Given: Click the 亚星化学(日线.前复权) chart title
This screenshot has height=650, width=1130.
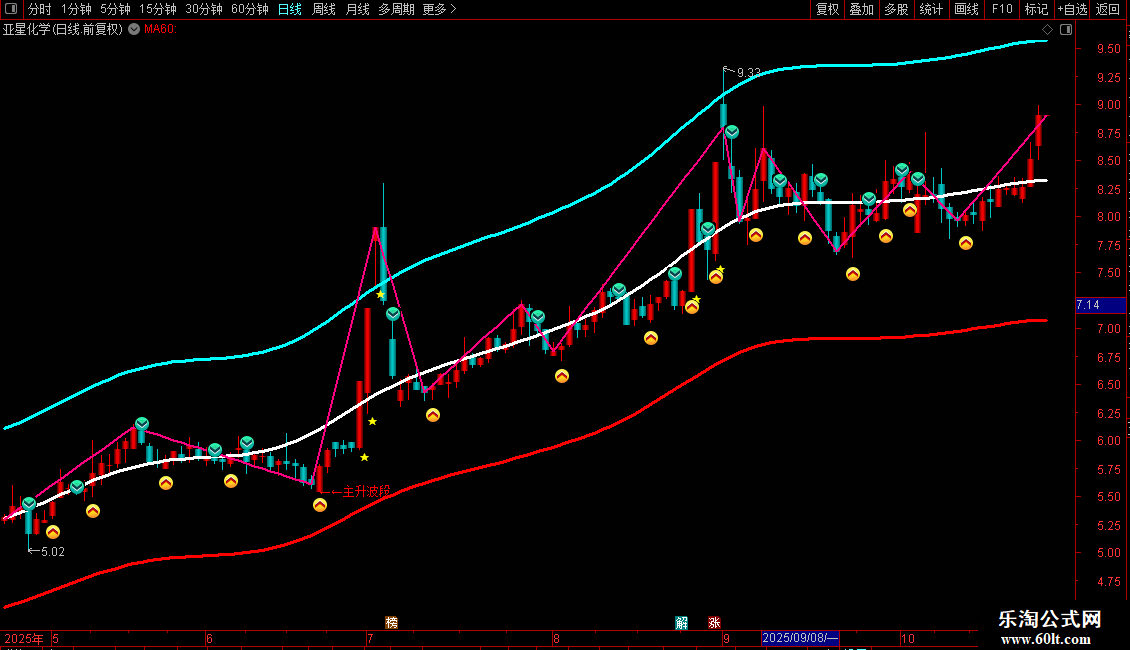Looking at the screenshot, I should pyautogui.click(x=63, y=30).
